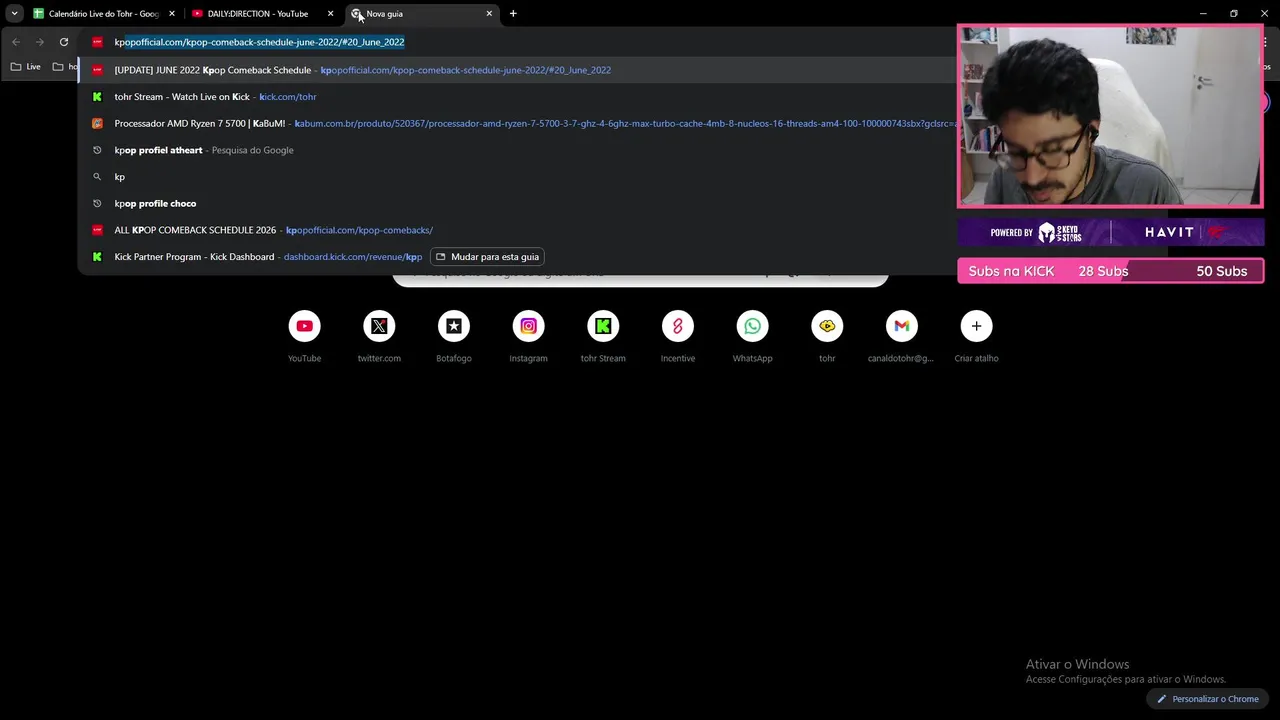
Task: Switch to Calendário Live do Tohr tab
Action: (103, 14)
